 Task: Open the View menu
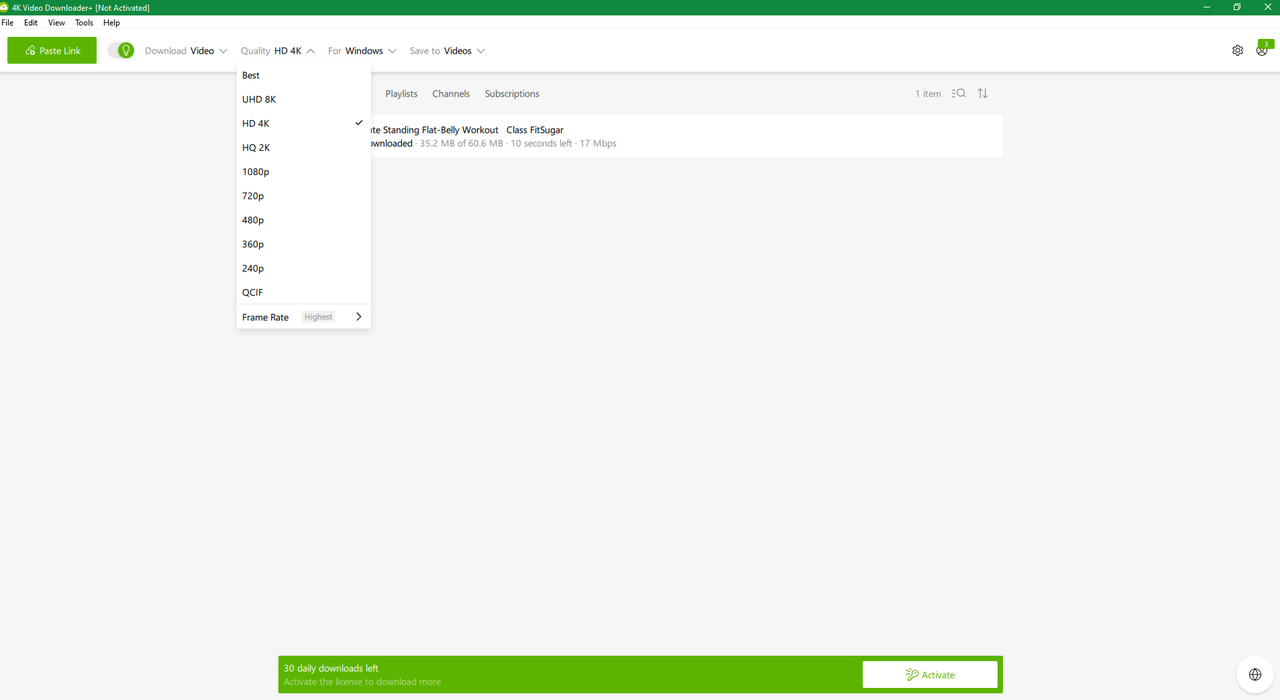coord(57,22)
